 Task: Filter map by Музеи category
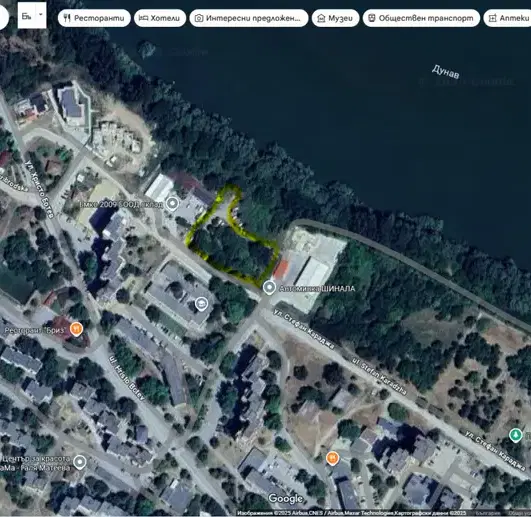tap(335, 18)
